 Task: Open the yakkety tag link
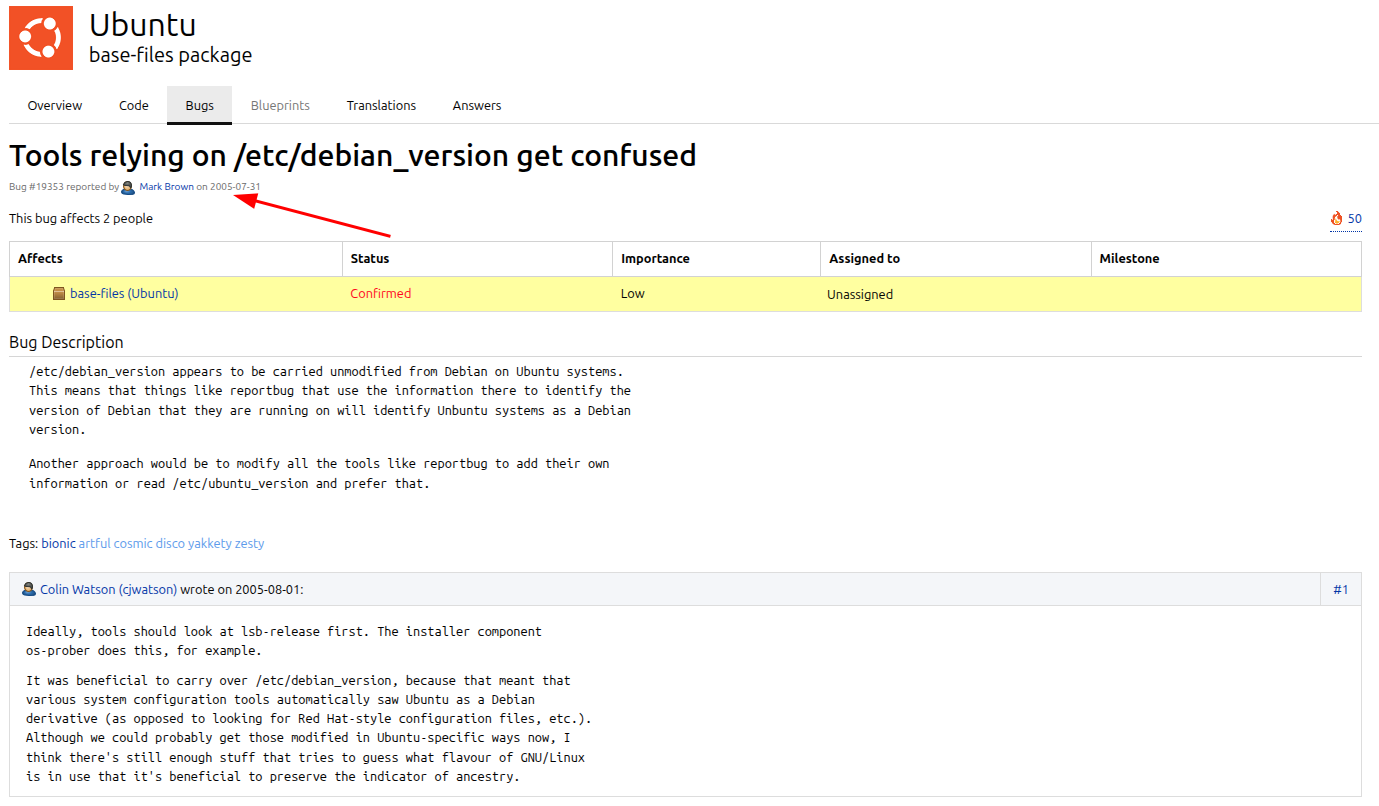pos(210,544)
